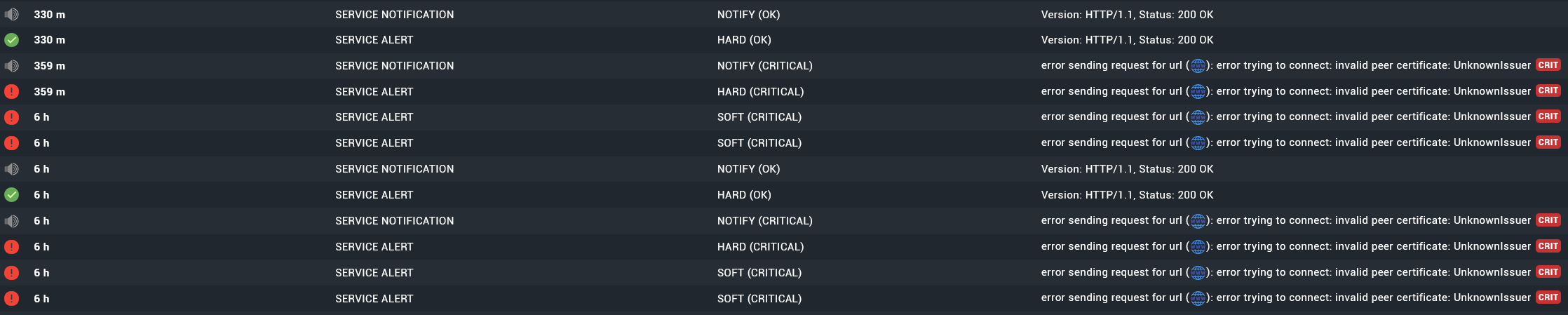Select the CRIT badge on the 6 h NOTIFY (CRITICAL) row
The width and height of the screenshot is (1568, 315).
tap(1548, 220)
